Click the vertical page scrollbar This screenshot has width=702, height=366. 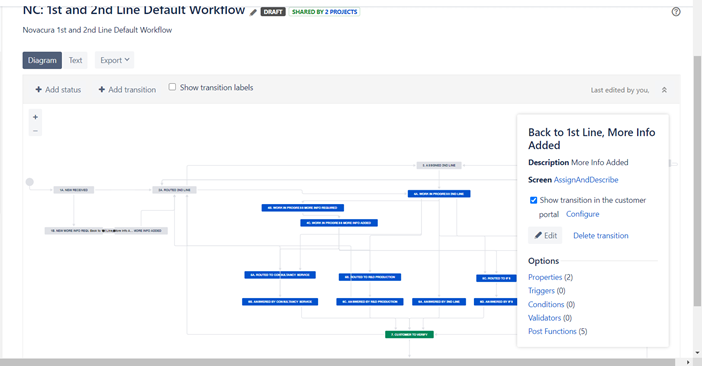(x=698, y=181)
